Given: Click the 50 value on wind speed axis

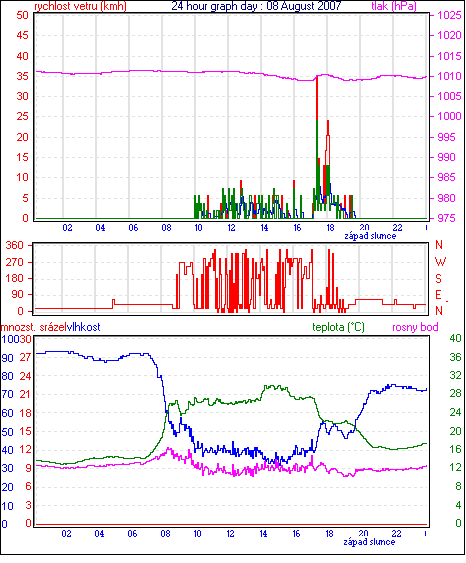Looking at the screenshot, I should pos(22,15).
